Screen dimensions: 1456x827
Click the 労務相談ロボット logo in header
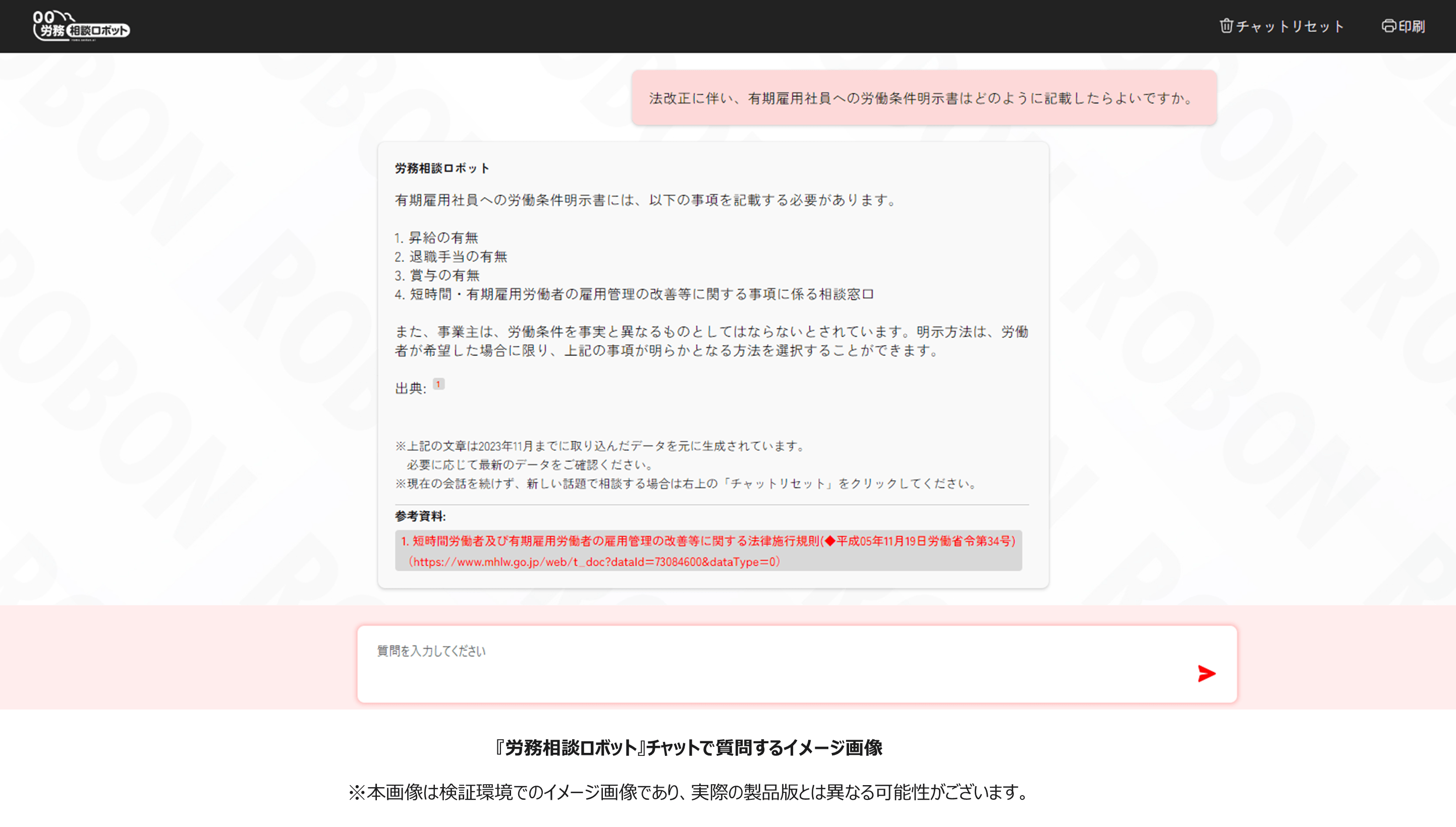pos(81,26)
